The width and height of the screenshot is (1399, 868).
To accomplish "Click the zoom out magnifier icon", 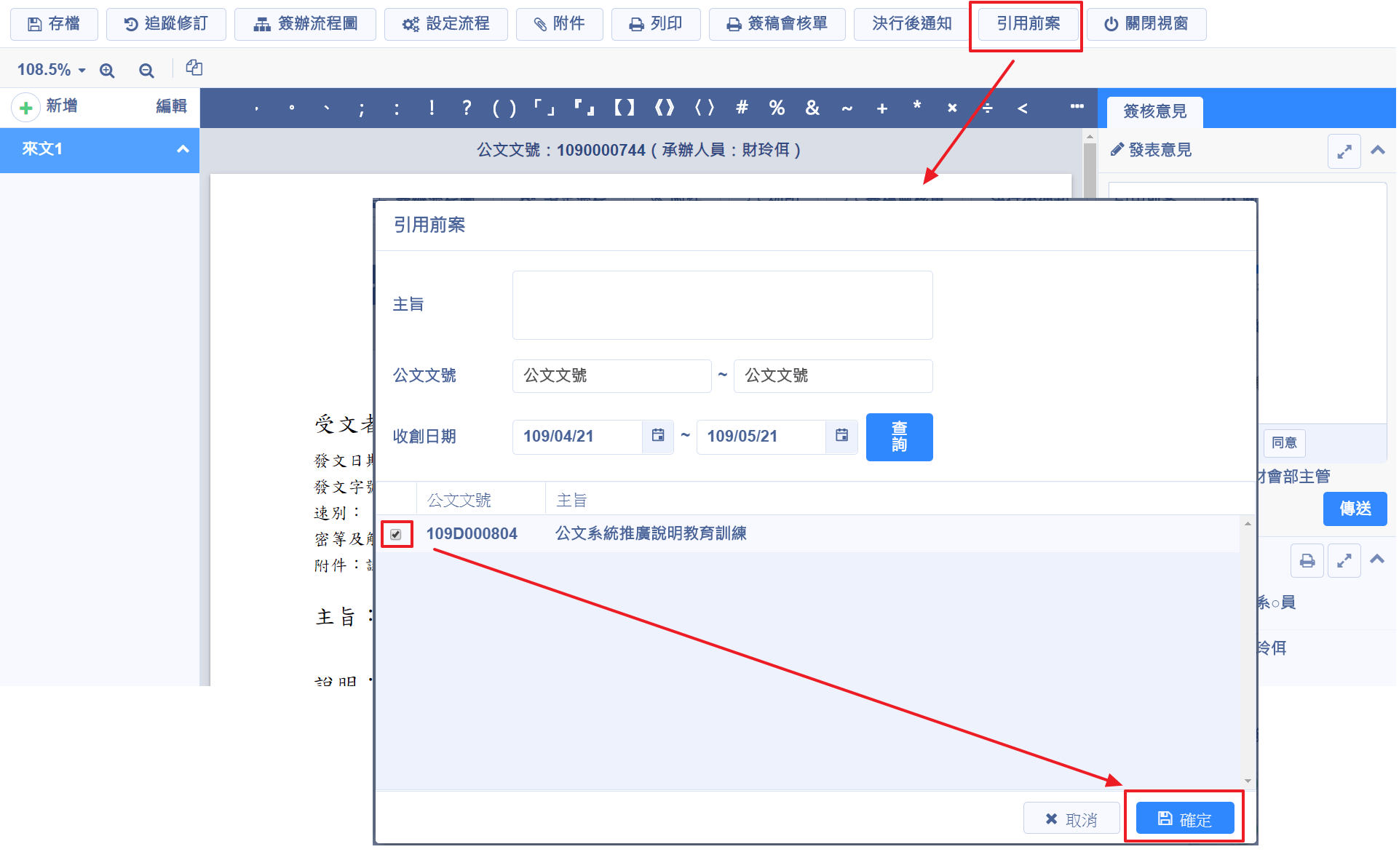I will tap(146, 70).
